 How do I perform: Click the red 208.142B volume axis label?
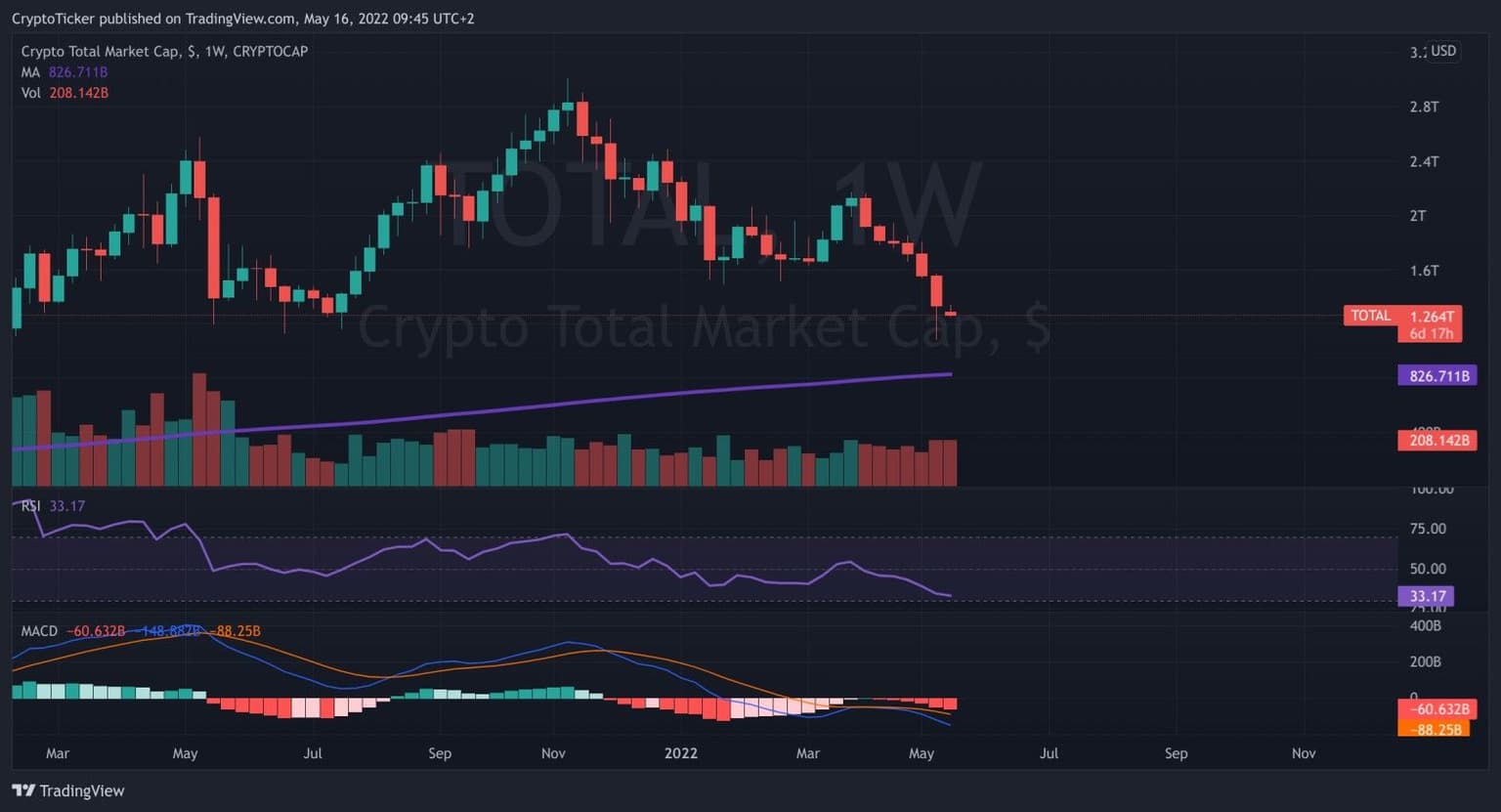click(1437, 440)
